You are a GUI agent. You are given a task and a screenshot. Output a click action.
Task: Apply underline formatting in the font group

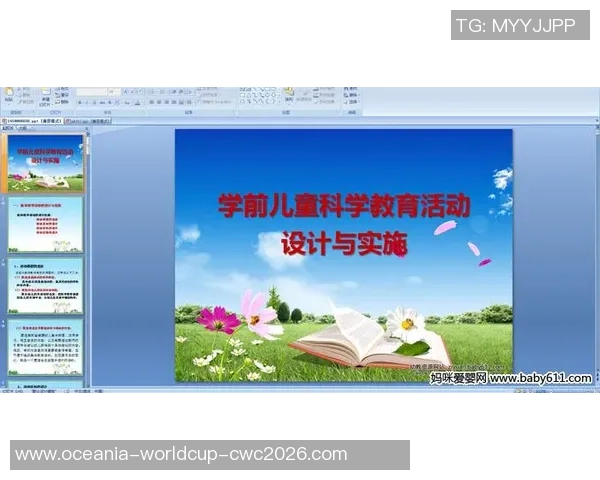coord(94,103)
